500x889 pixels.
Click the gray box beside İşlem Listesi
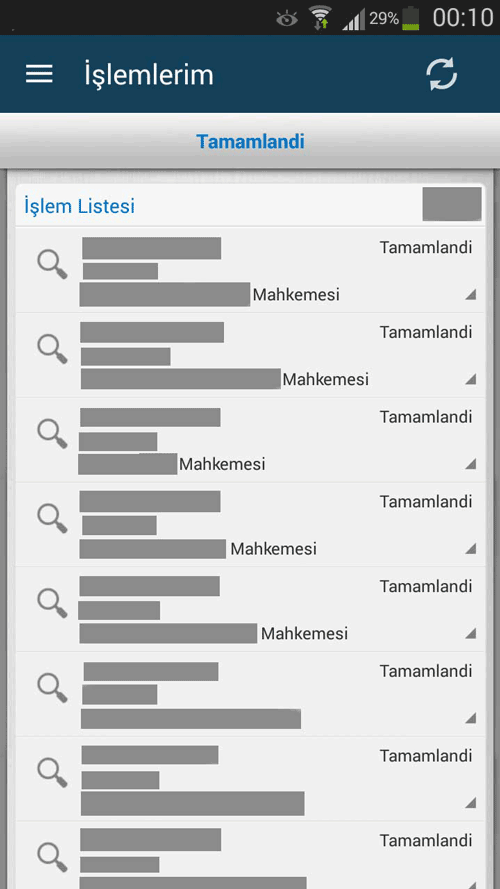click(452, 204)
